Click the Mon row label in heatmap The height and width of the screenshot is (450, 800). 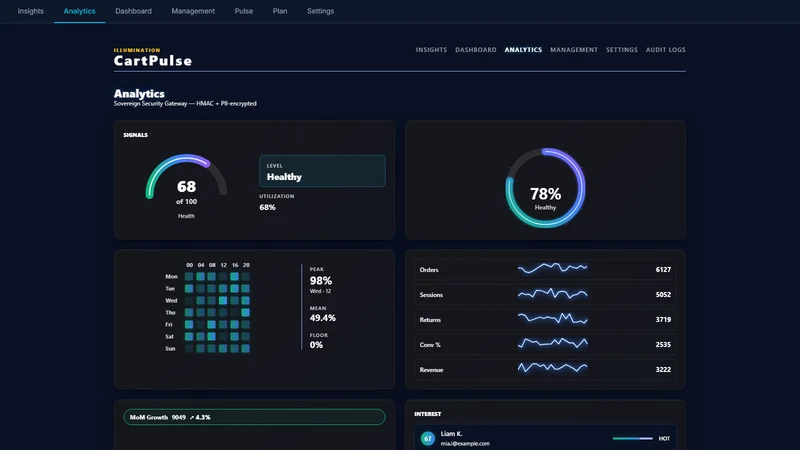coord(171,277)
